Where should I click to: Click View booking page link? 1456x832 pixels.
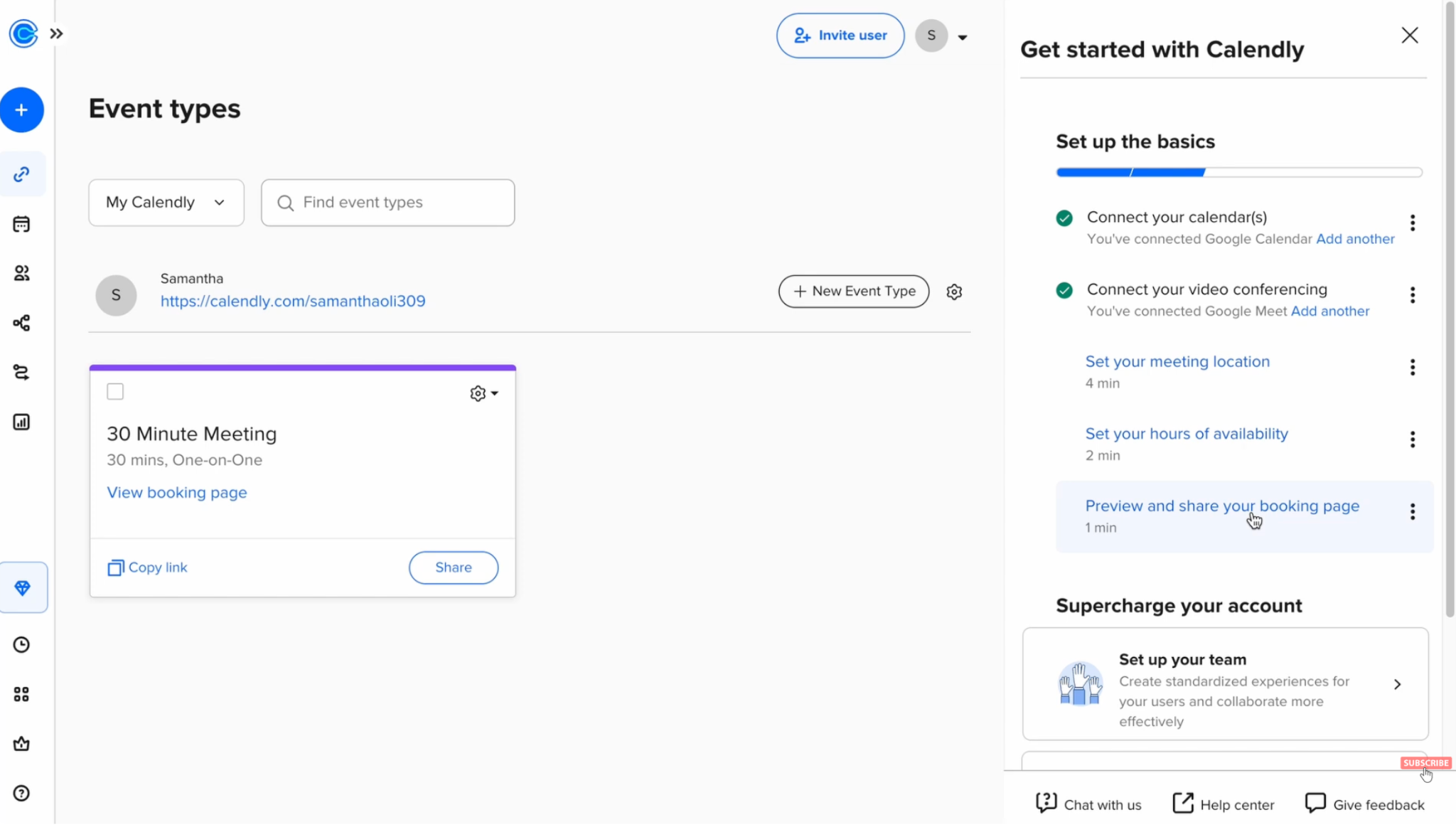[177, 493]
